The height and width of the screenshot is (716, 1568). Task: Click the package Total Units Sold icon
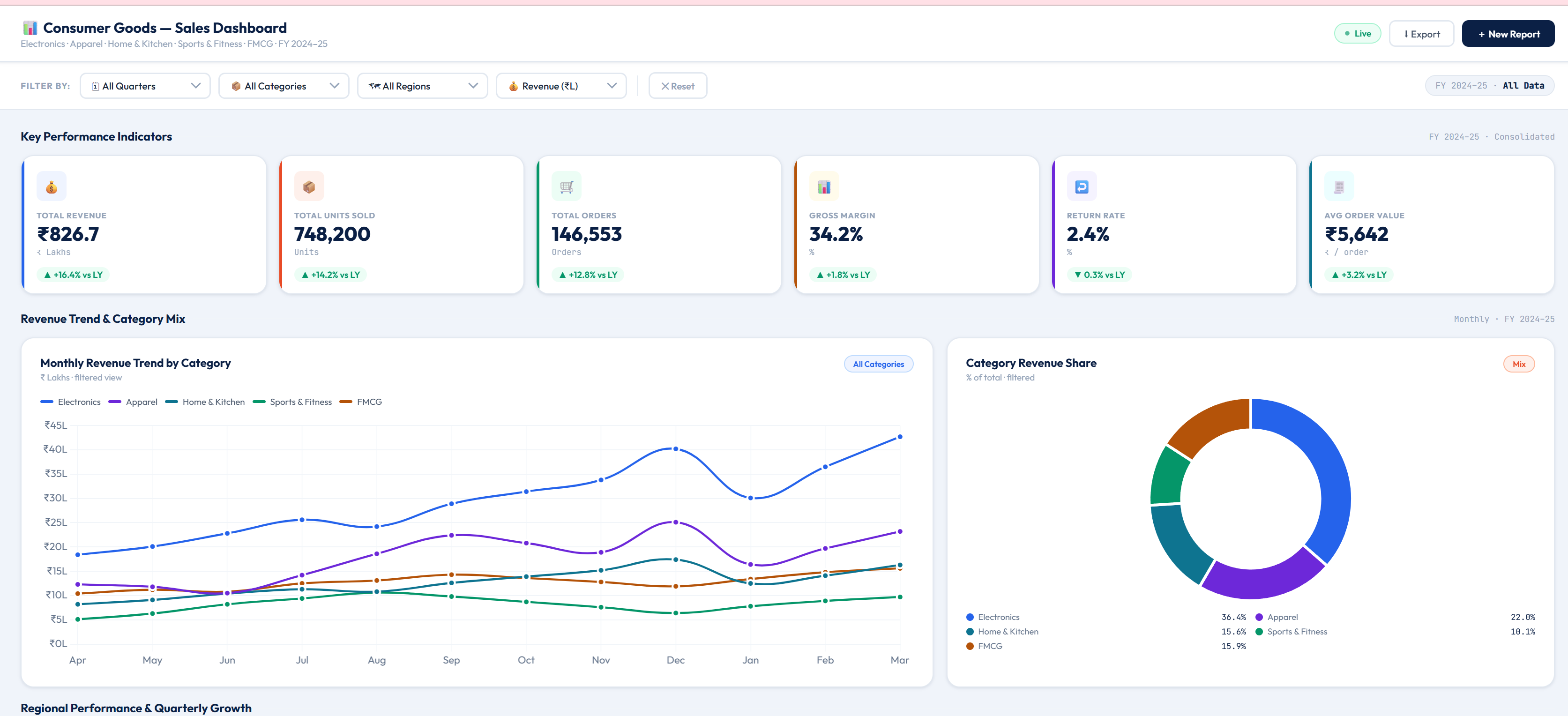pyautogui.click(x=309, y=186)
